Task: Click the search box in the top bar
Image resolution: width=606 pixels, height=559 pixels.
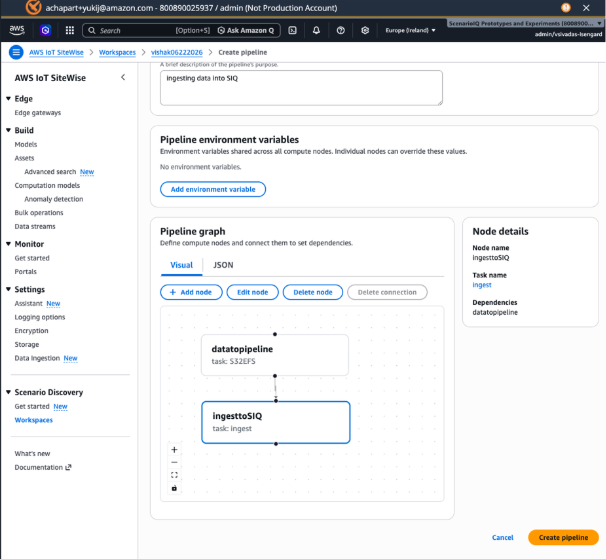Action: tap(181, 31)
